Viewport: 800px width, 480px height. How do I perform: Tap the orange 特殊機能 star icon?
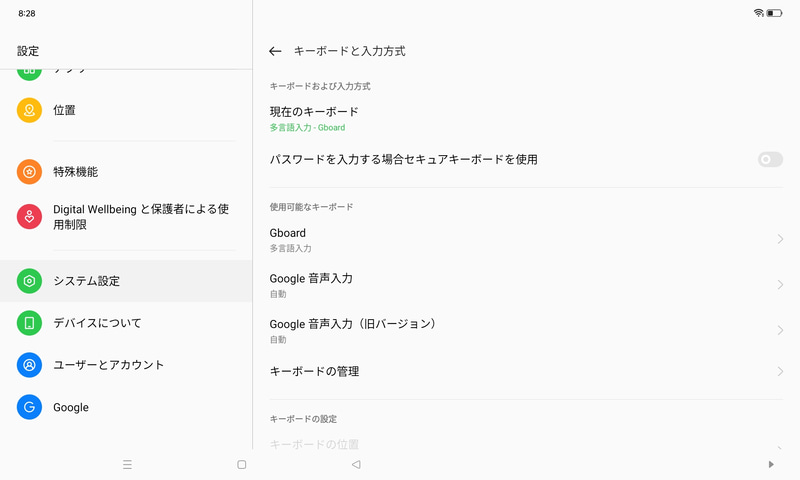tap(29, 172)
